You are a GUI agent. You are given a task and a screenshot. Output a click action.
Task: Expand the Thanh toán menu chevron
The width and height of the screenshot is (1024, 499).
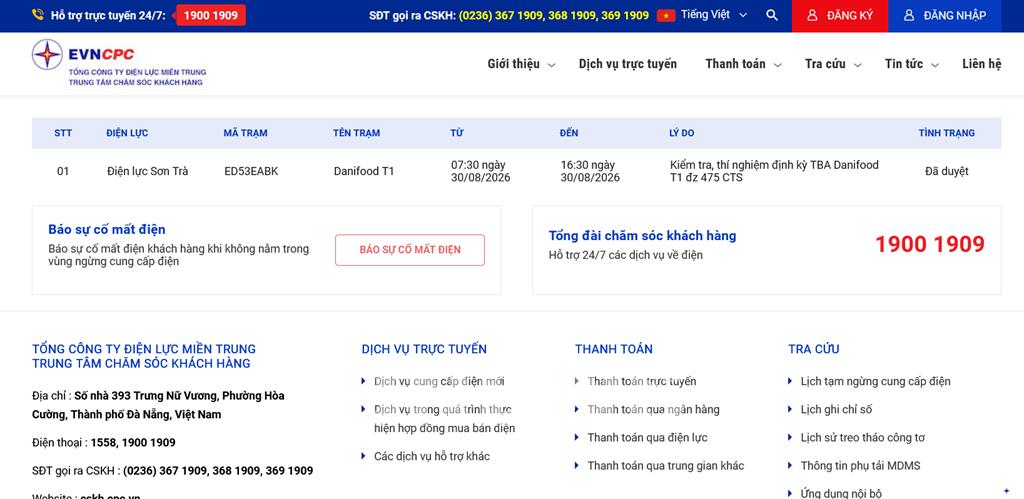[777, 65]
